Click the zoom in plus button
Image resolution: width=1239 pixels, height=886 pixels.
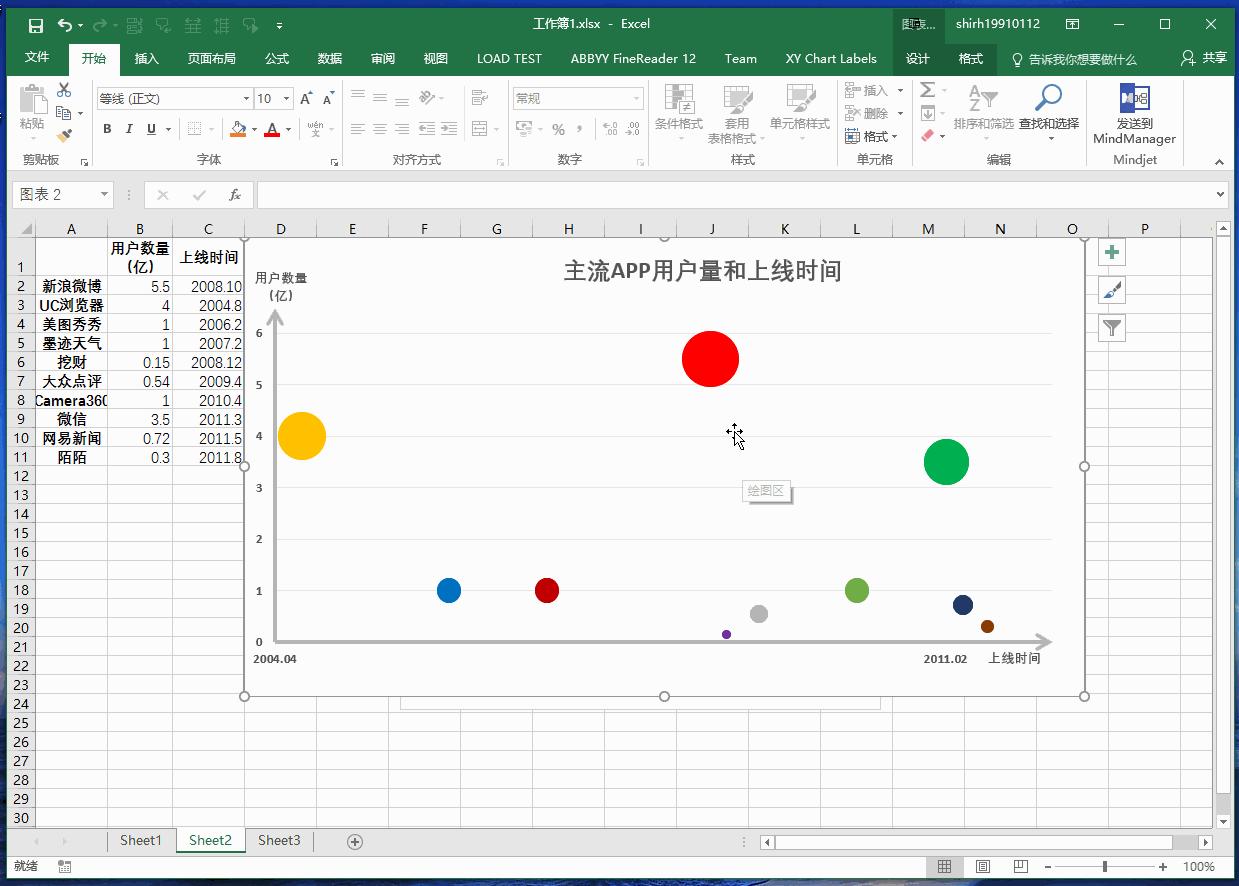pos(1162,867)
